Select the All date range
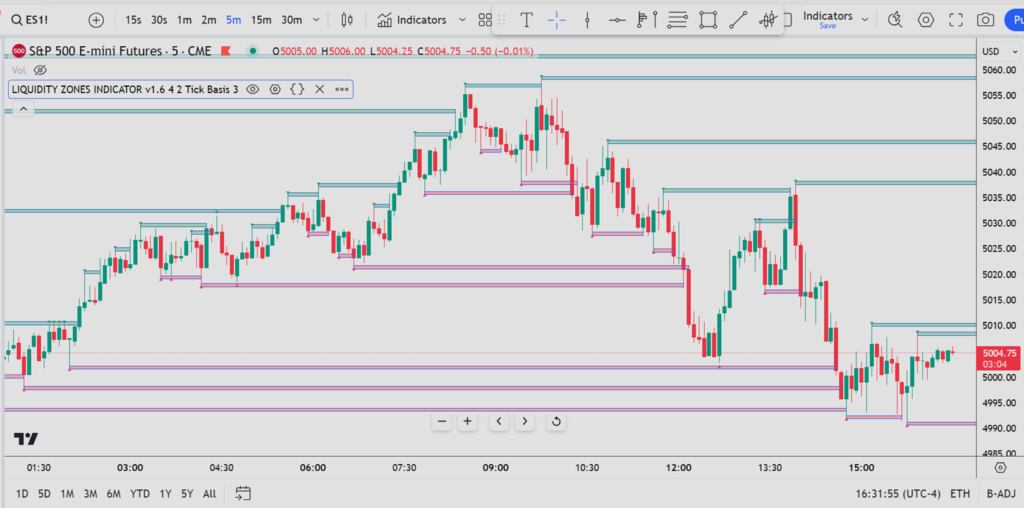 [210, 494]
